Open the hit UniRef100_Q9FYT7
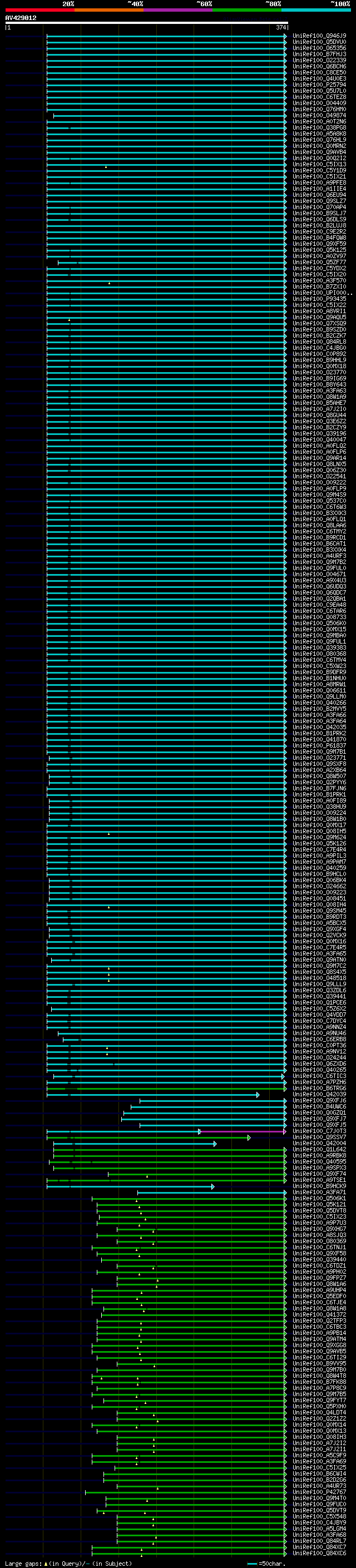This screenshot has height=1568, width=356. [319, 1400]
